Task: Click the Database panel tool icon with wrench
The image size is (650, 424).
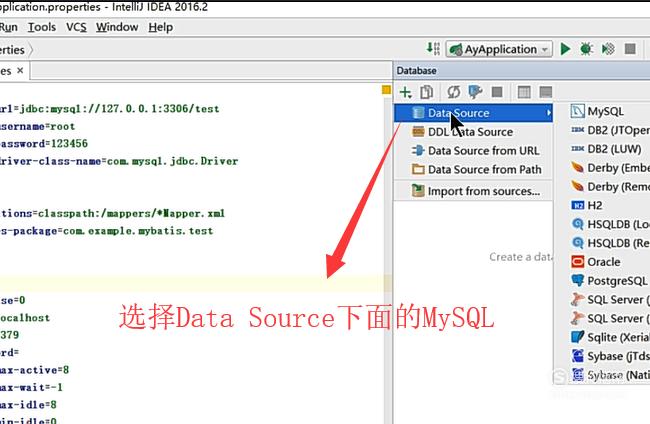Action: pos(475,92)
